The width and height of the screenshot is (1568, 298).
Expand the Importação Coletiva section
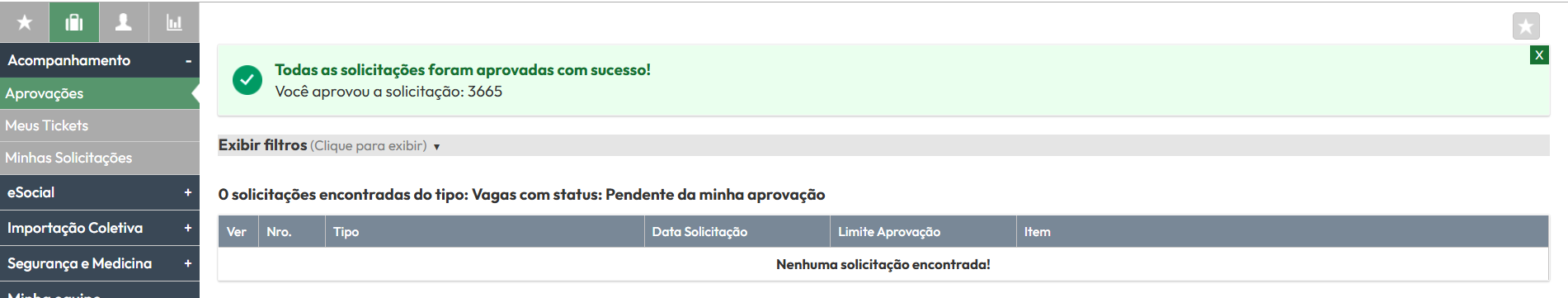click(x=100, y=228)
